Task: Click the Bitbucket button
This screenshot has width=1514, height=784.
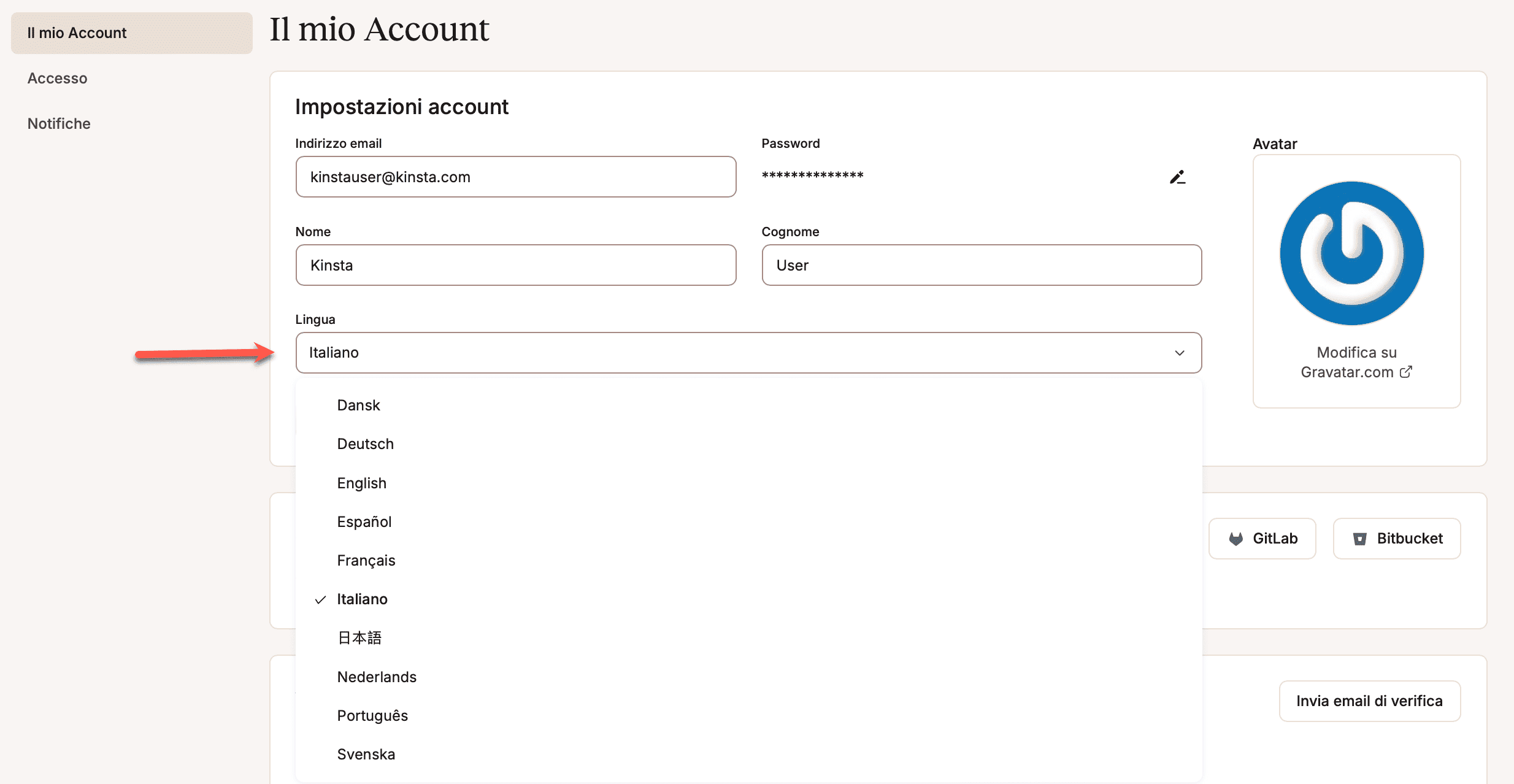Action: pos(1397,539)
